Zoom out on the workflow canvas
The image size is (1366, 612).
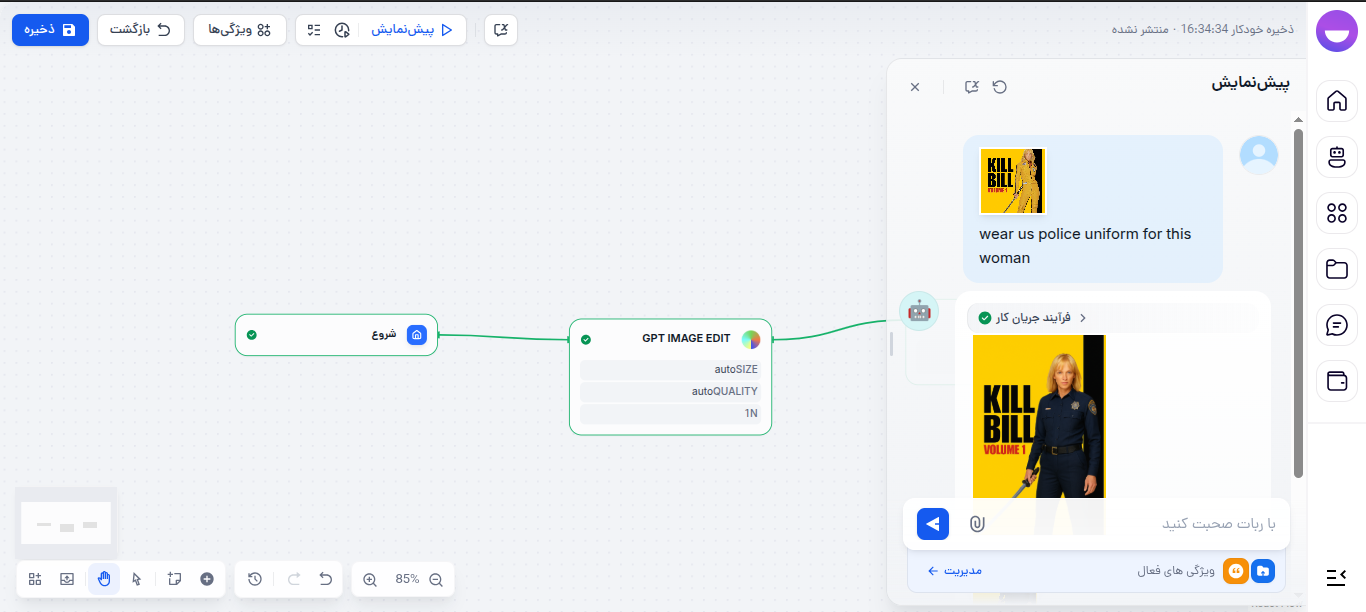pos(436,579)
